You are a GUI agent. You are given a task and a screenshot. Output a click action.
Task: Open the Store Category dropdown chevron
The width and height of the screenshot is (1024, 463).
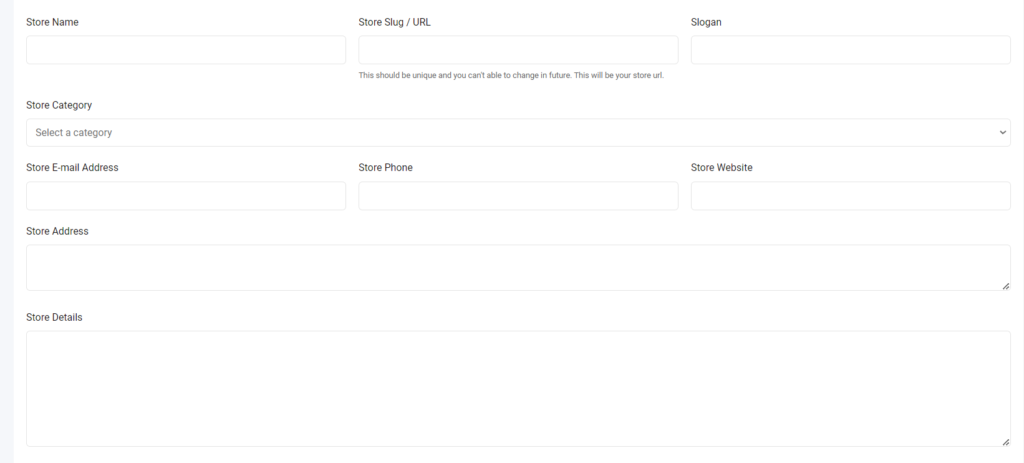coord(1002,133)
